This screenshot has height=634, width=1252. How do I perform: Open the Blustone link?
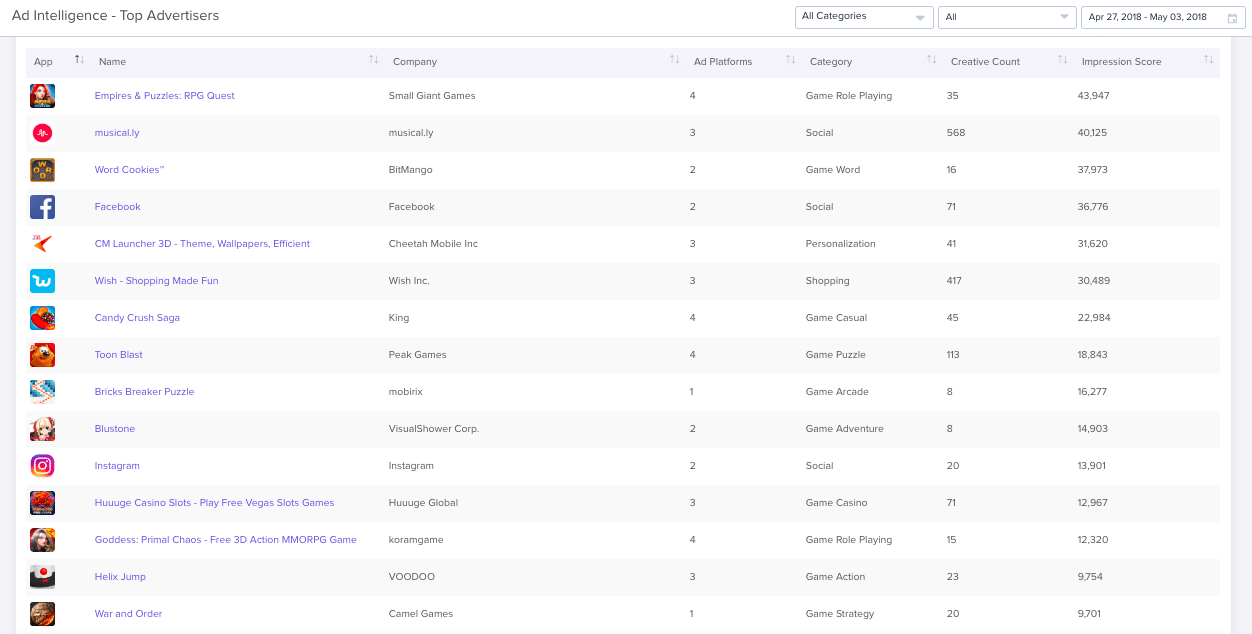click(115, 429)
